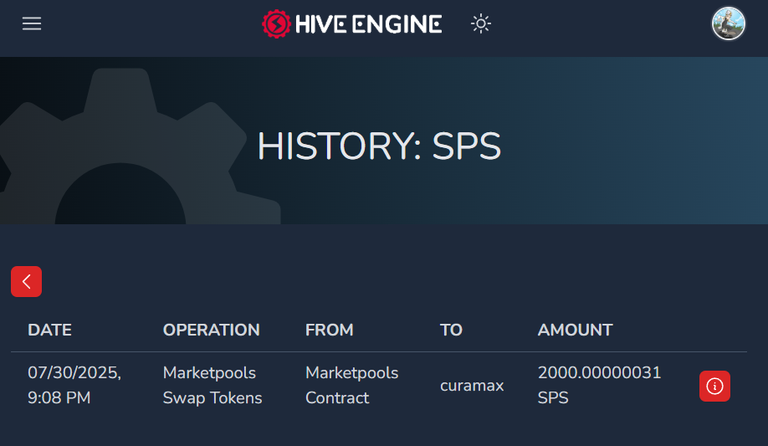Open the user profile avatar menu

pos(728,23)
